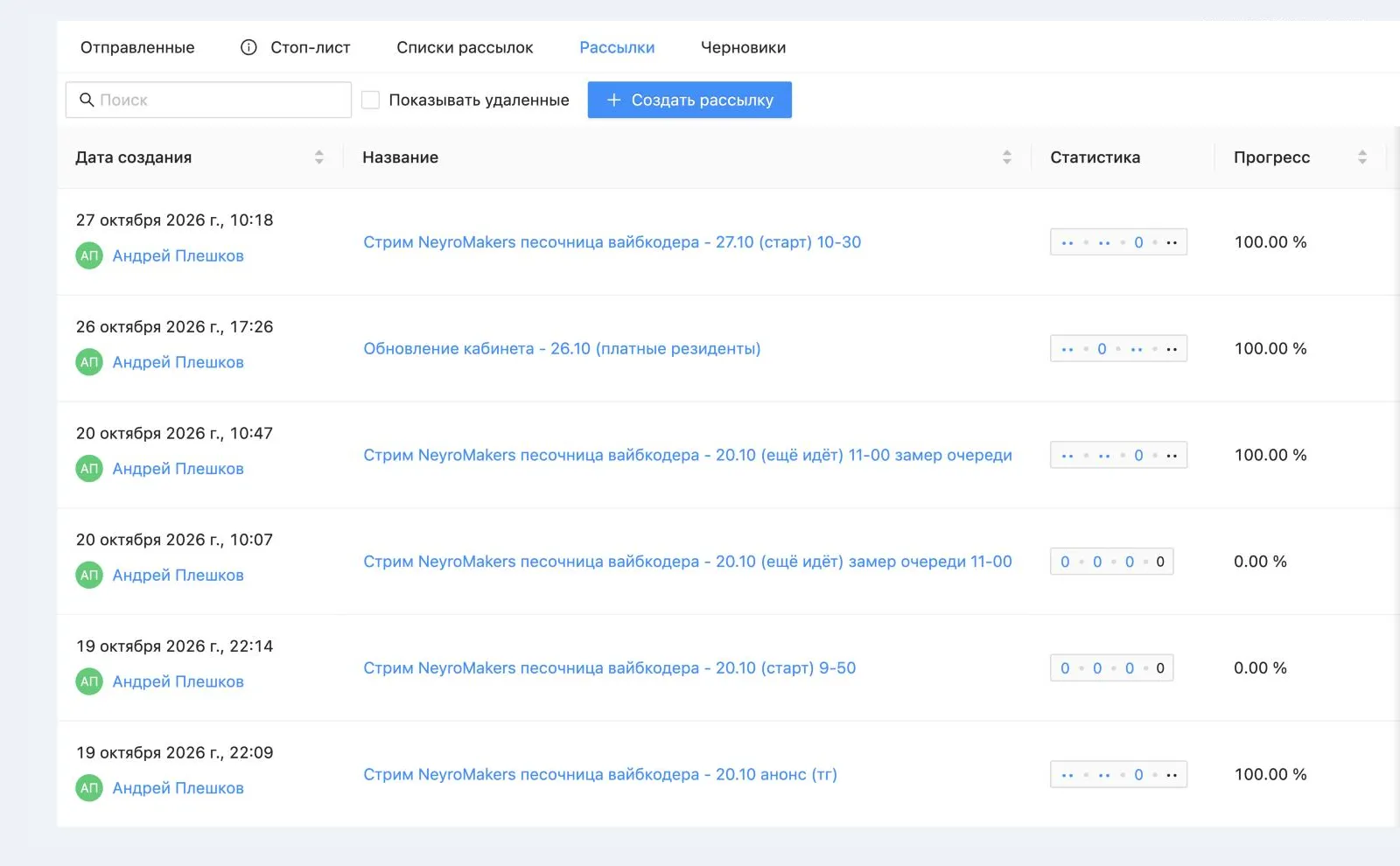Click Андрей Плешков in the 27 октября row

click(x=178, y=255)
